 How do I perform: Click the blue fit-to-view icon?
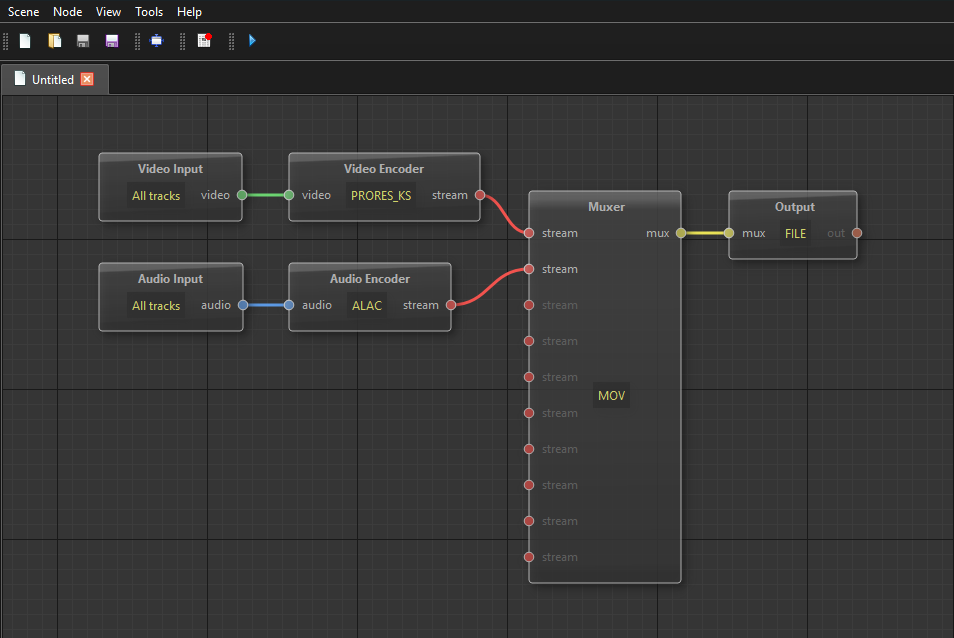click(x=156, y=41)
